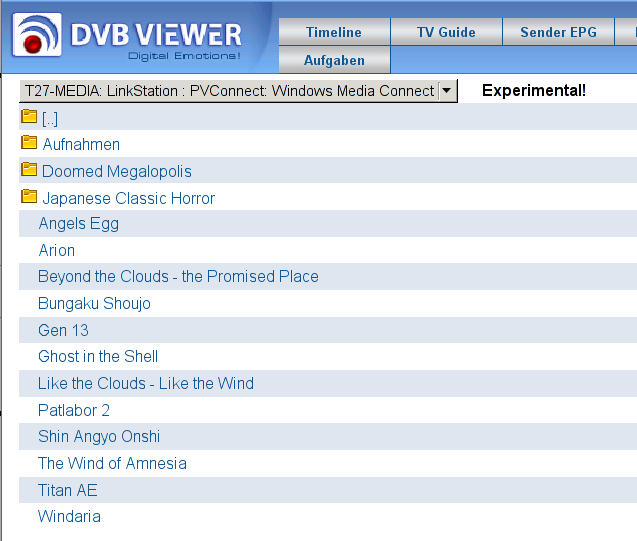Click the DVB Viewer logo icon
Image resolution: width=637 pixels, height=541 pixels.
point(37,35)
